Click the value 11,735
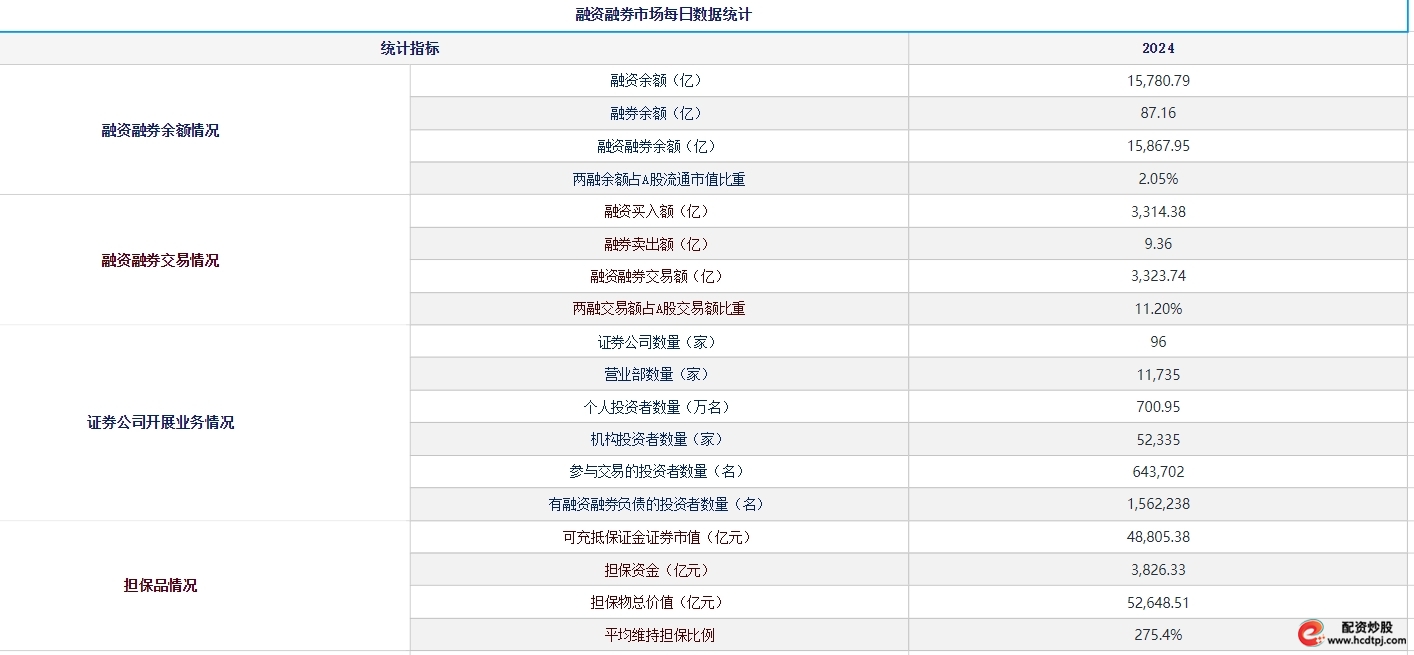The height and width of the screenshot is (655, 1414). point(1158,374)
